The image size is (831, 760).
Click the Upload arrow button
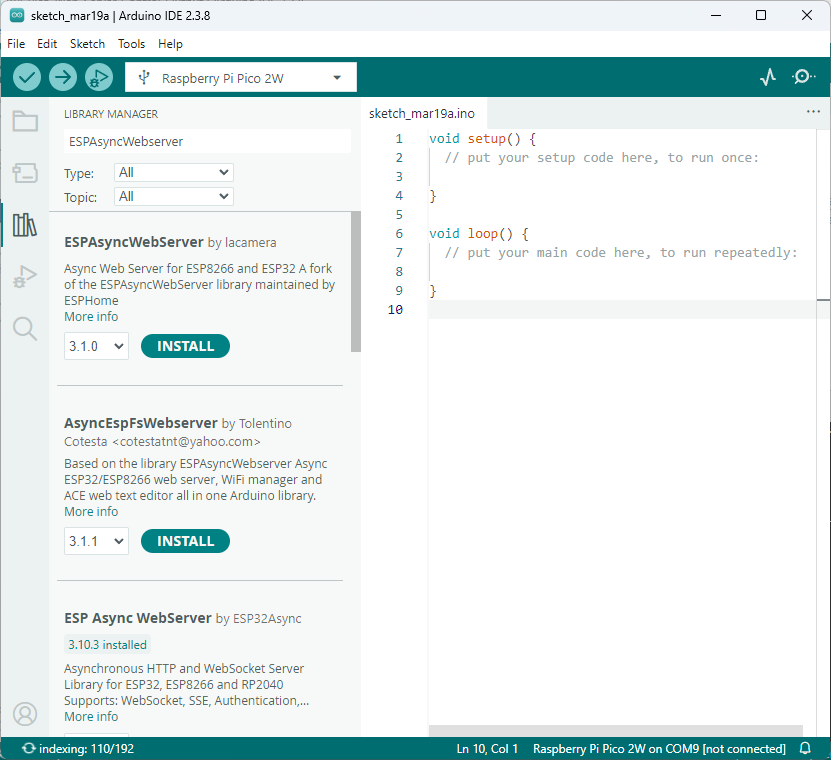point(63,77)
